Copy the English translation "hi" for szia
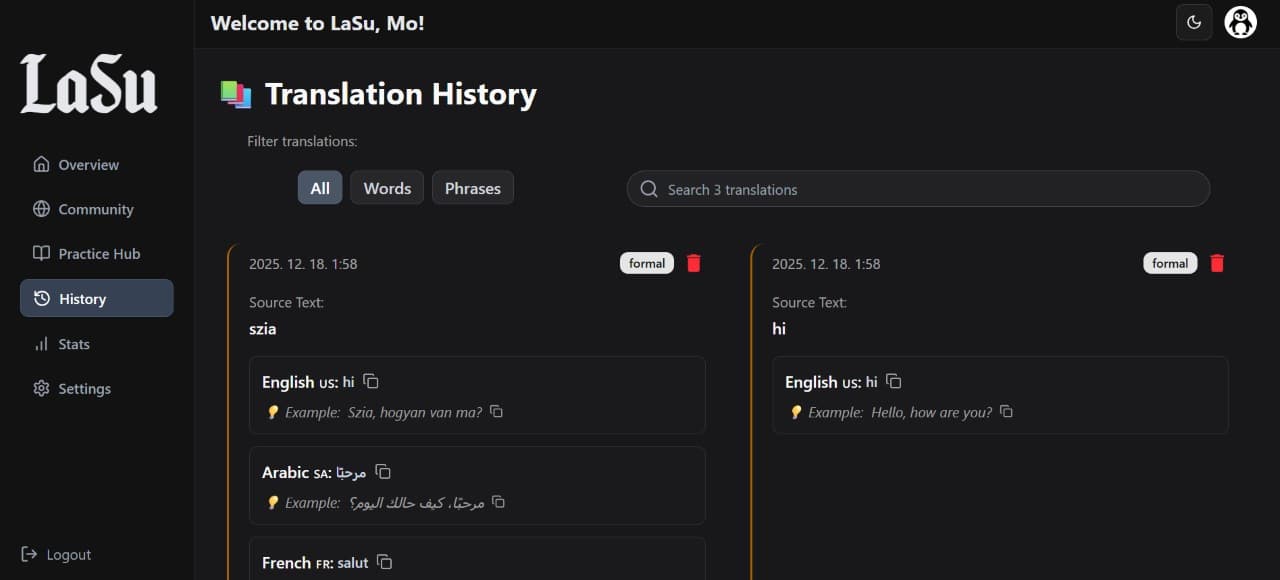The image size is (1280, 580). 371,381
